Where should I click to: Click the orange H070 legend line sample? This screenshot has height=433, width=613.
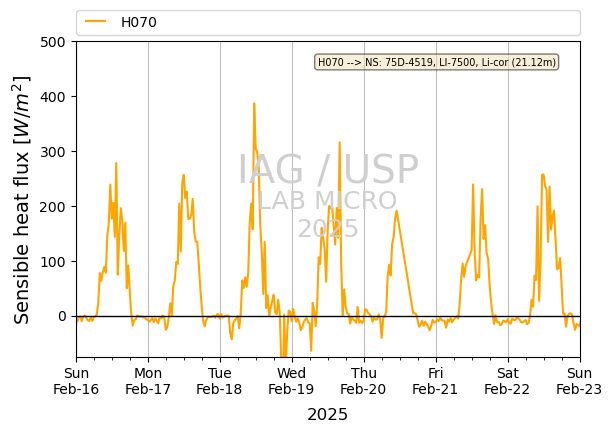pyautogui.click(x=96, y=22)
